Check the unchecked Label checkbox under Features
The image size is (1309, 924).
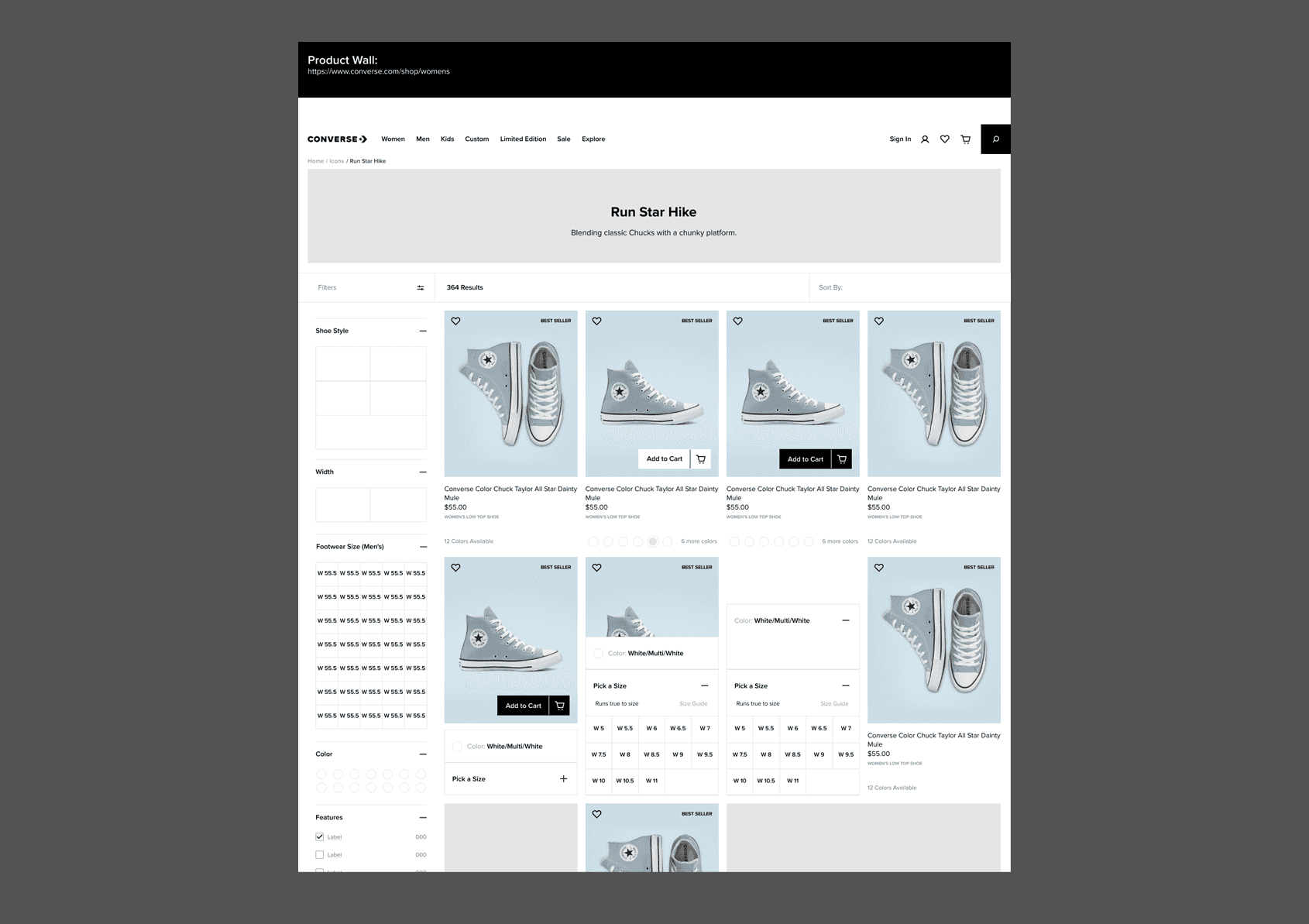tap(319, 855)
